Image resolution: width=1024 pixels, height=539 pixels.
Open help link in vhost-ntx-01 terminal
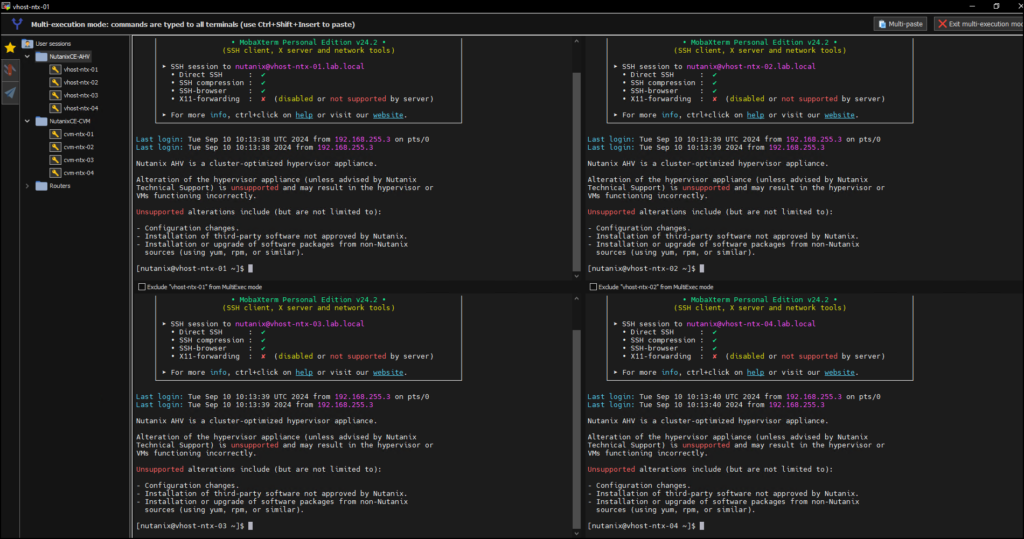[304, 115]
